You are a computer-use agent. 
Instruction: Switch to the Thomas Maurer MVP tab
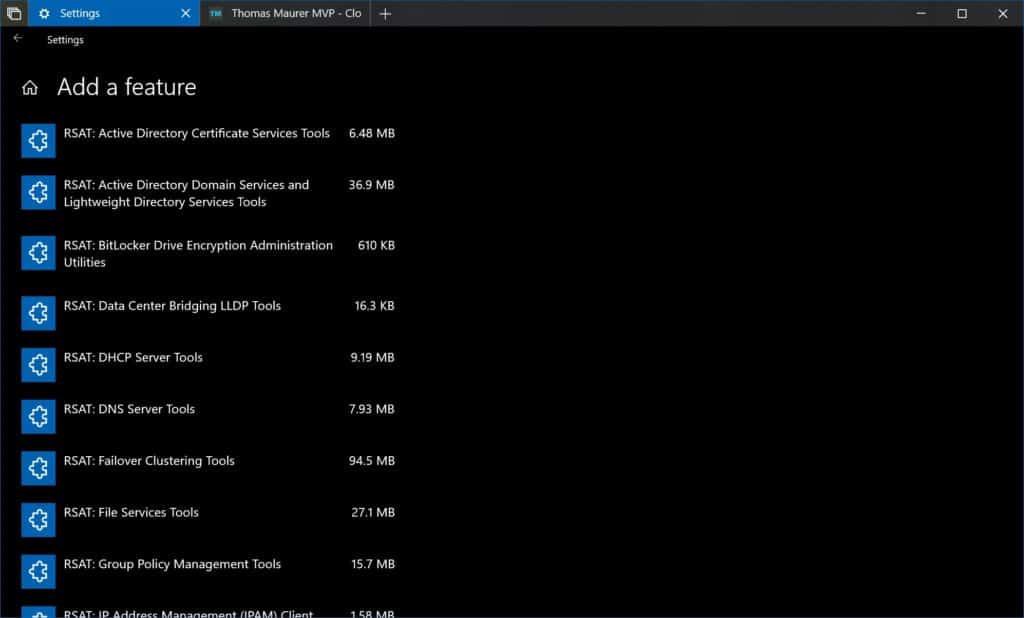pyautogui.click(x=285, y=13)
